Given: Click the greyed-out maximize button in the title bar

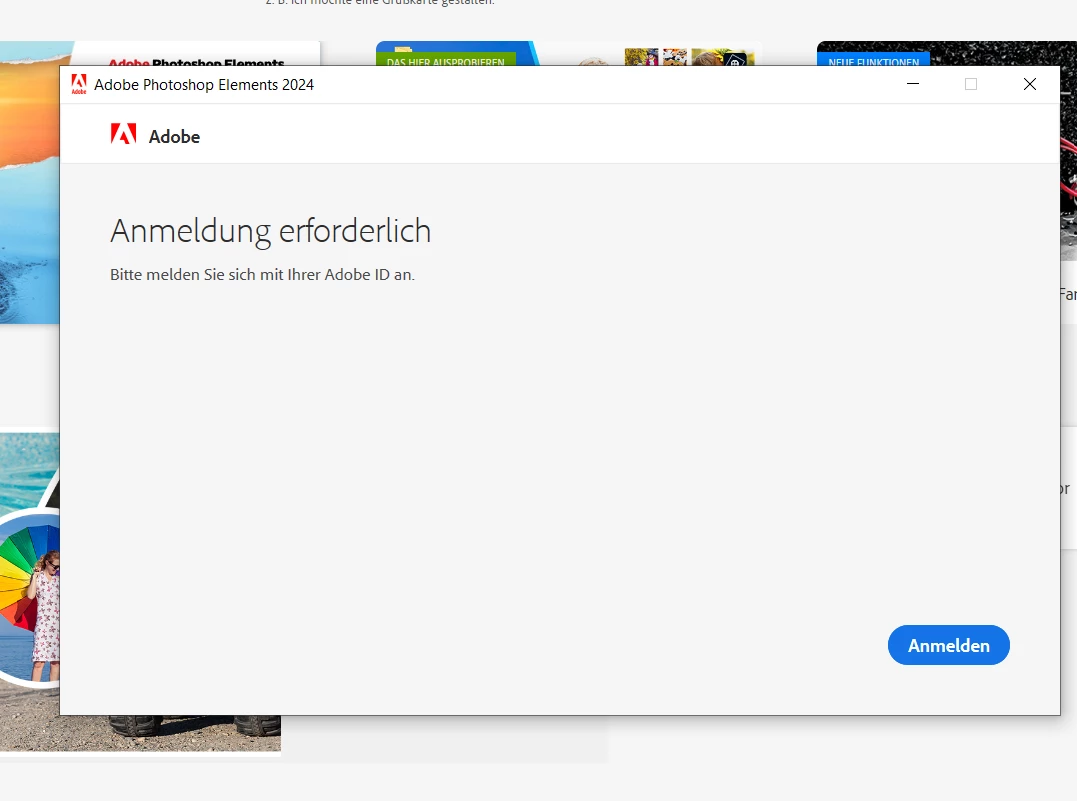Looking at the screenshot, I should pos(971,84).
